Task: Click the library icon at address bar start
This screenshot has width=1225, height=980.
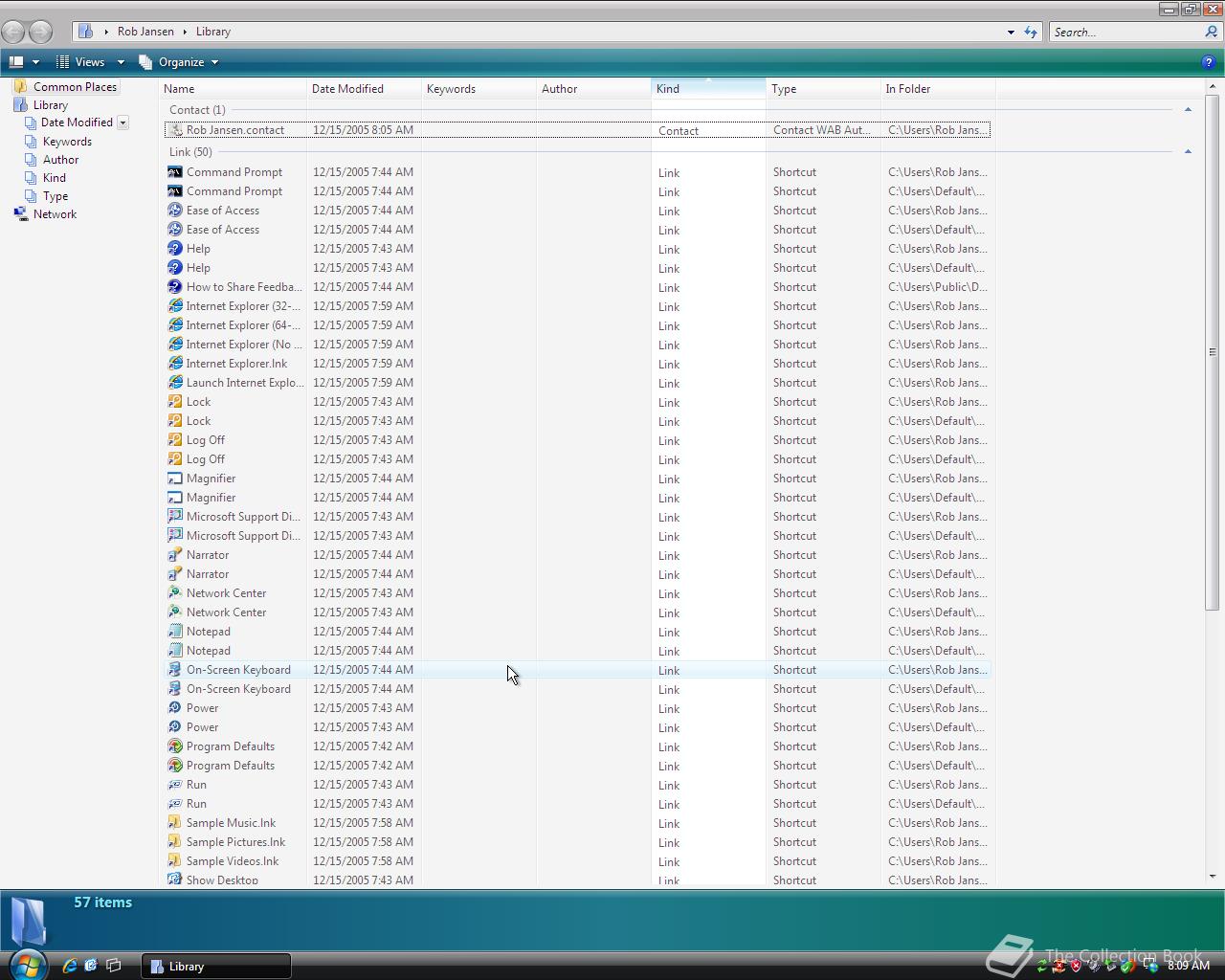Action: click(85, 32)
